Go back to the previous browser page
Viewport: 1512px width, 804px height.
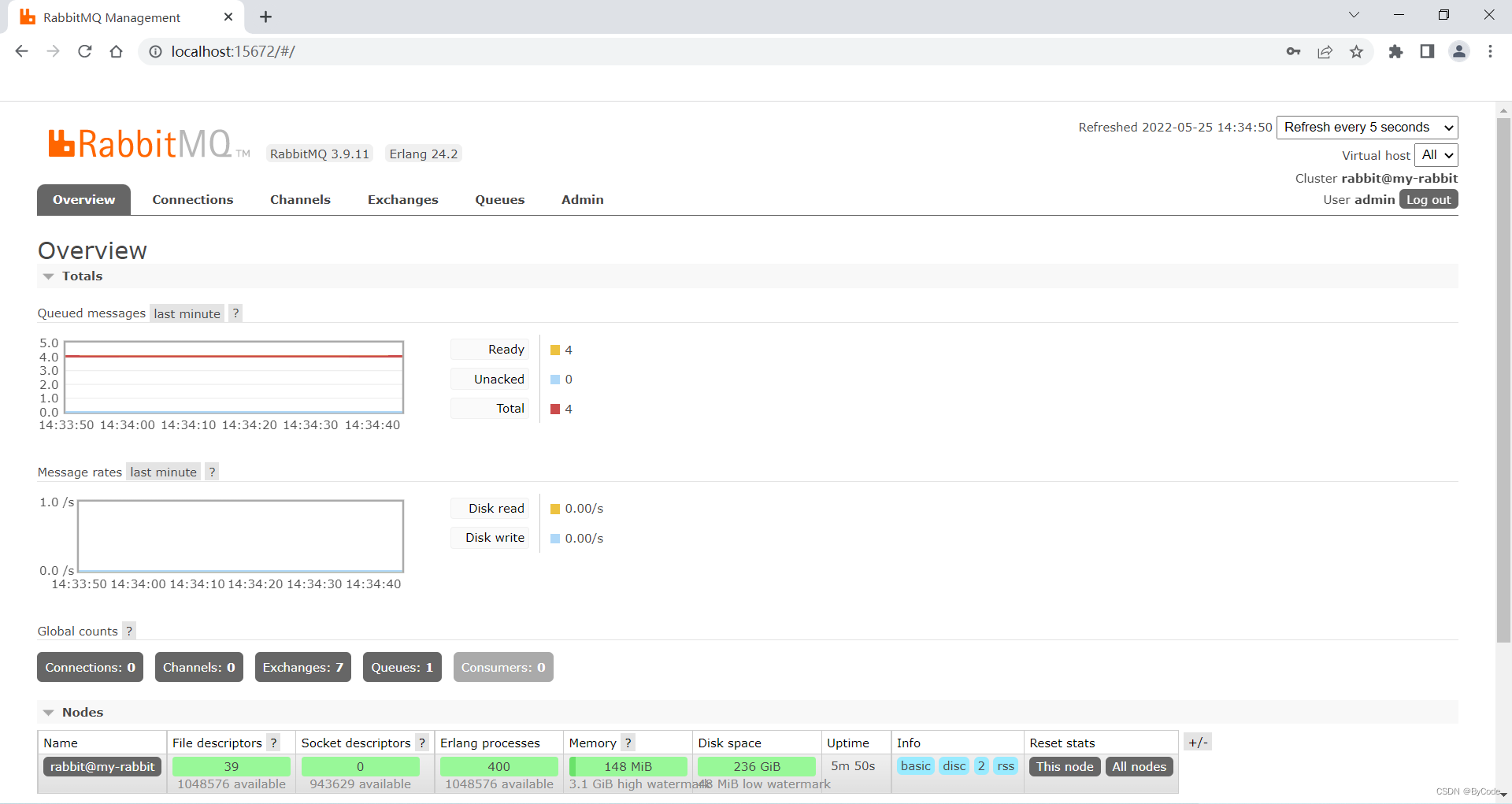point(21,51)
